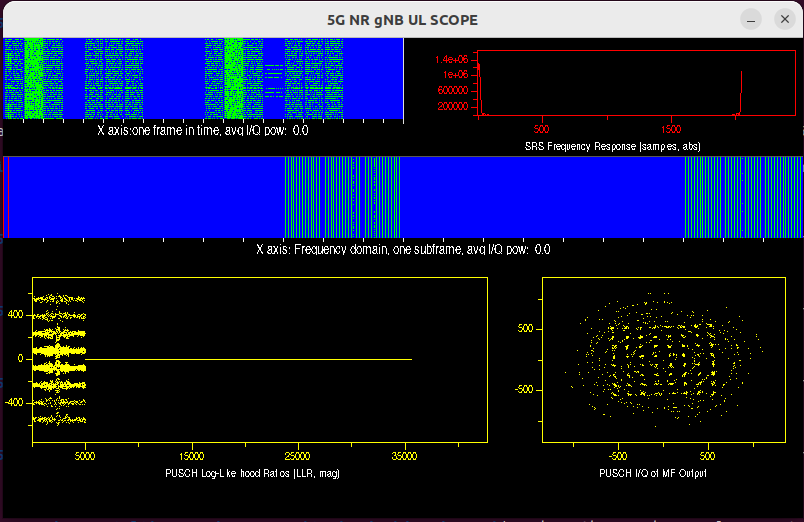
Task: Click the one-frame time-domain waterfall plot
Action: tap(203, 80)
